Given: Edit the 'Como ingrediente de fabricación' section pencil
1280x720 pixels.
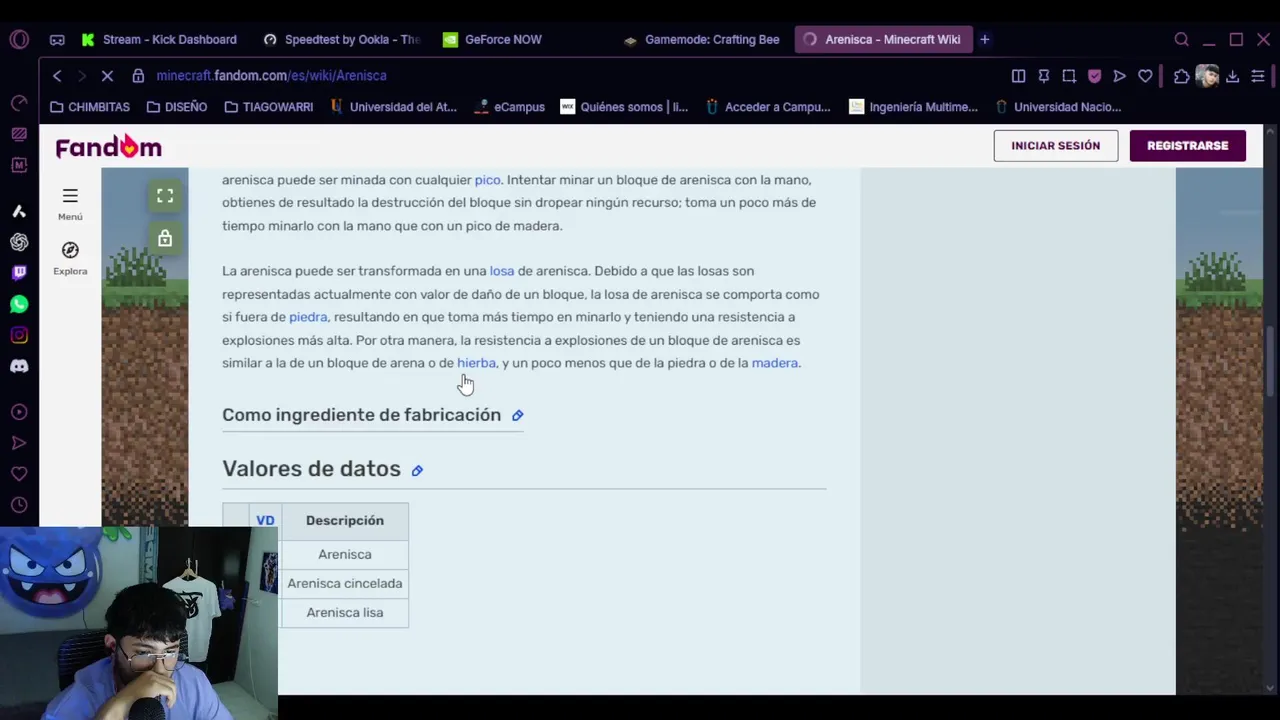Looking at the screenshot, I should coord(517,415).
